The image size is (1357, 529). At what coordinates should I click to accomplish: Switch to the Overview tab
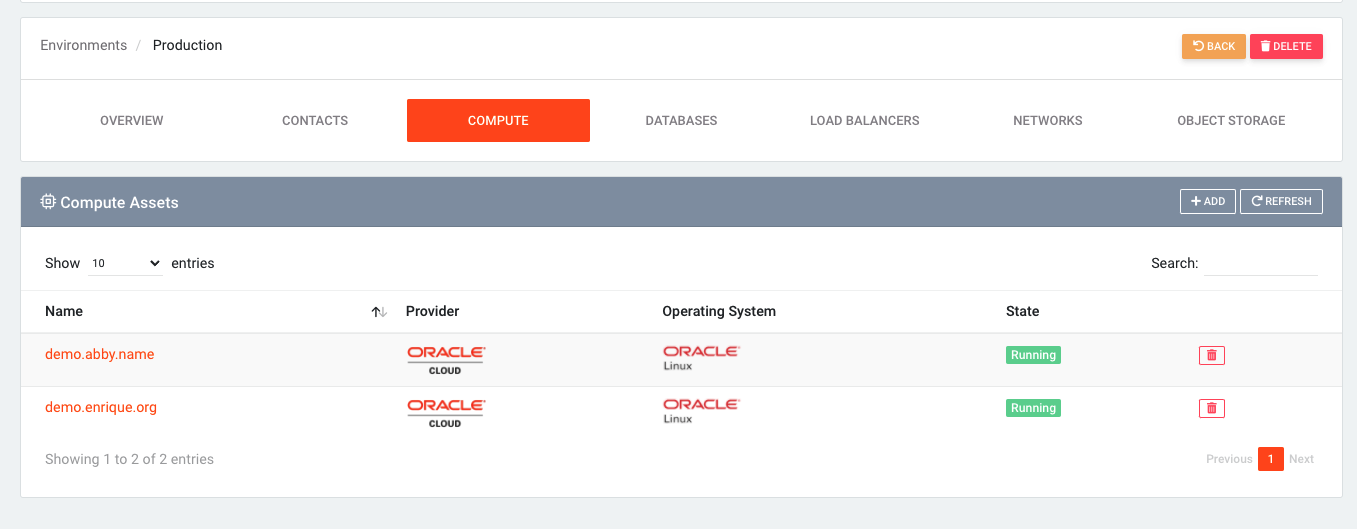(x=132, y=120)
